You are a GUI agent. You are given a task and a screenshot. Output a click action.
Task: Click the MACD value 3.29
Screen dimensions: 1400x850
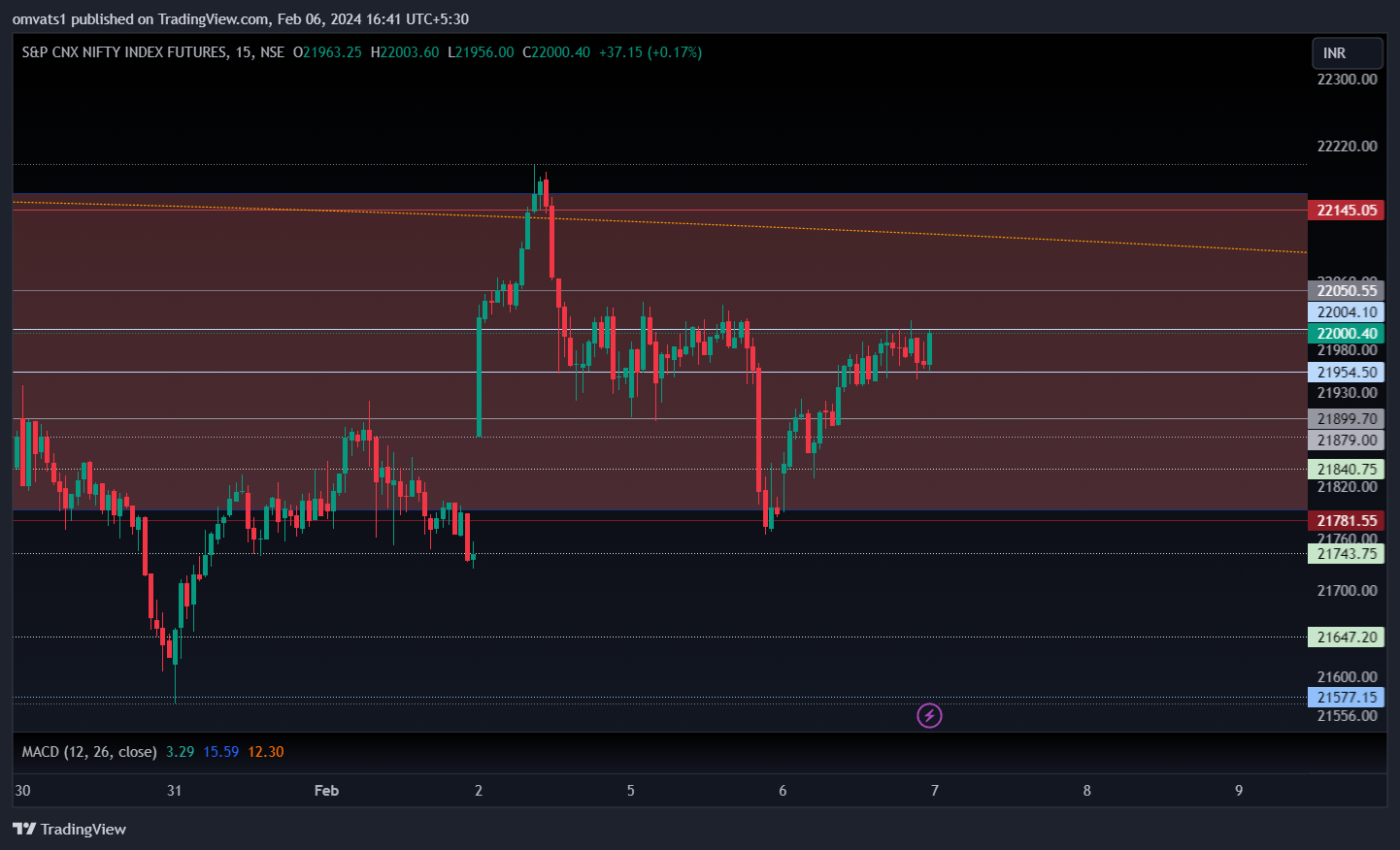coord(181,752)
